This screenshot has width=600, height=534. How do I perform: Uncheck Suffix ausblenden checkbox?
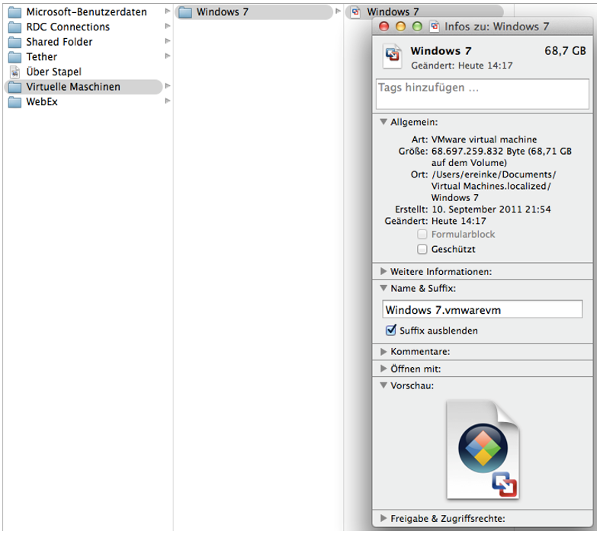(391, 330)
